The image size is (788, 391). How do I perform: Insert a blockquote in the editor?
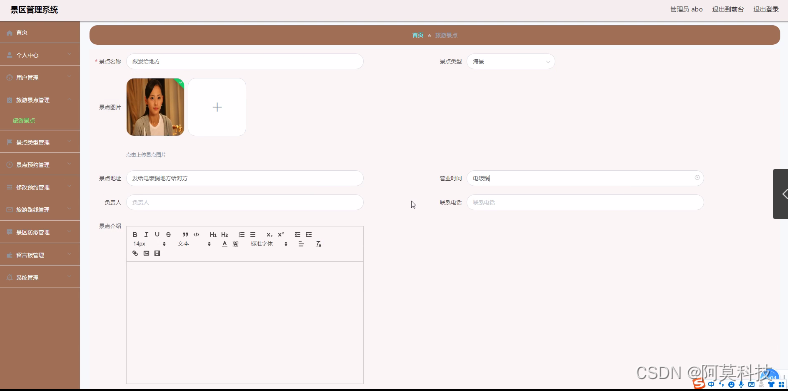tap(185, 235)
